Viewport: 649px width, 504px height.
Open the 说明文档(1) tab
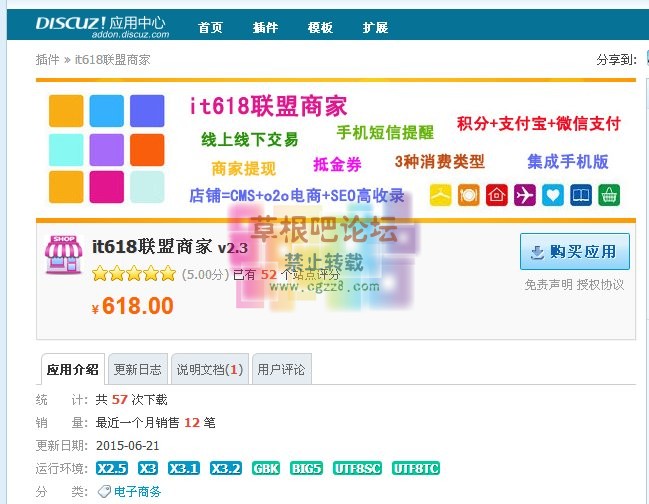tap(209, 369)
